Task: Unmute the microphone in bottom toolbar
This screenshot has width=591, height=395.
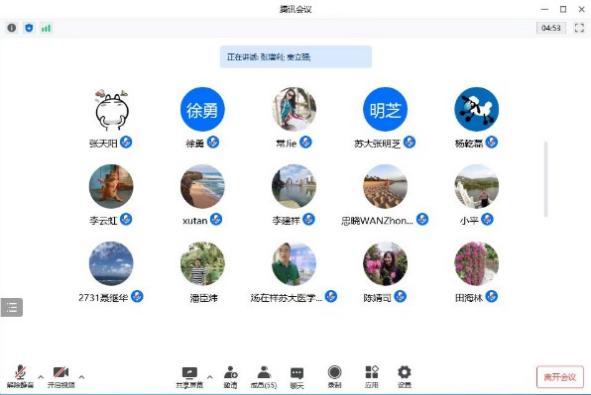Action: (x=20, y=376)
